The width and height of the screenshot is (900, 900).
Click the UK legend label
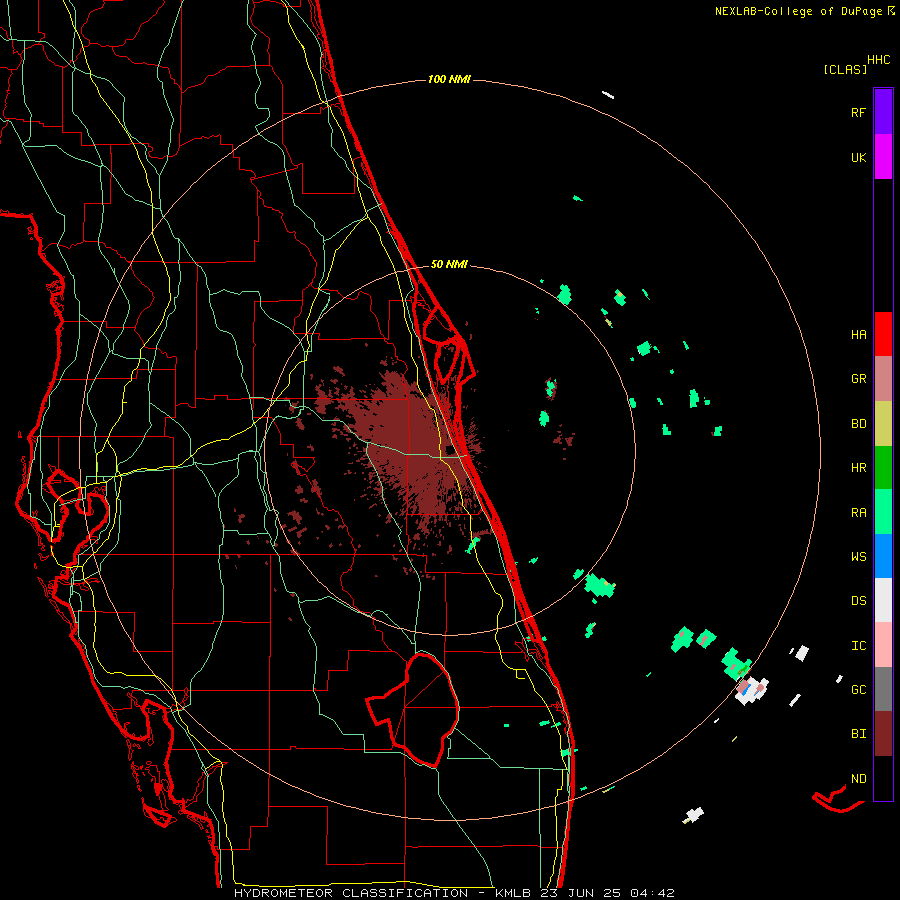[859, 158]
